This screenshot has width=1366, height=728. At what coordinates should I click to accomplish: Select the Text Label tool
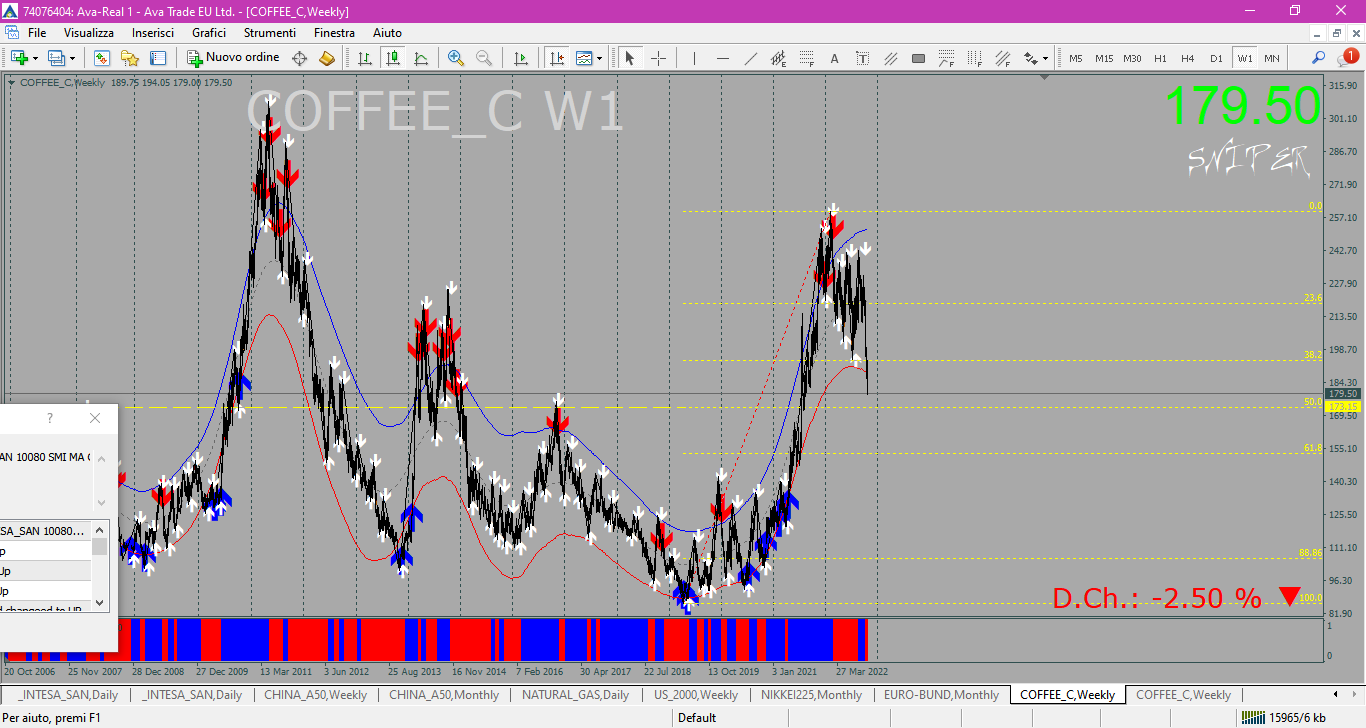tap(862, 58)
